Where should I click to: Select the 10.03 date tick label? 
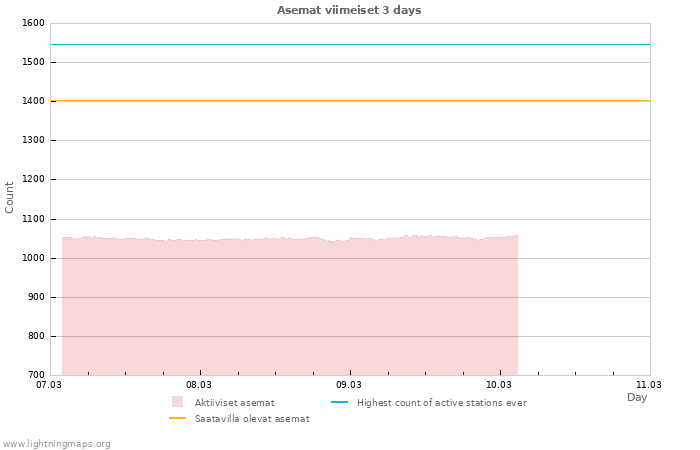tap(499, 384)
